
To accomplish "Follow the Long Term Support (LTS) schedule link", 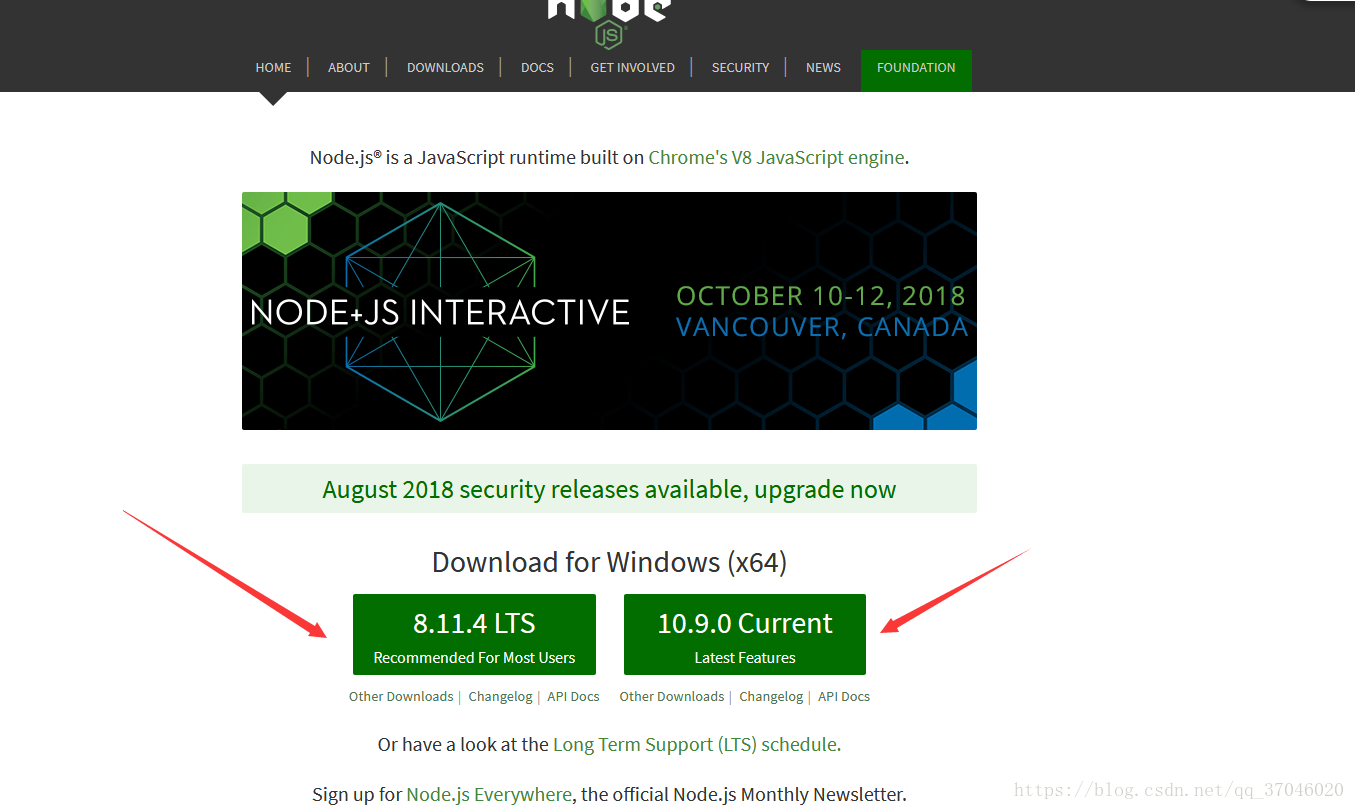I will coord(695,744).
